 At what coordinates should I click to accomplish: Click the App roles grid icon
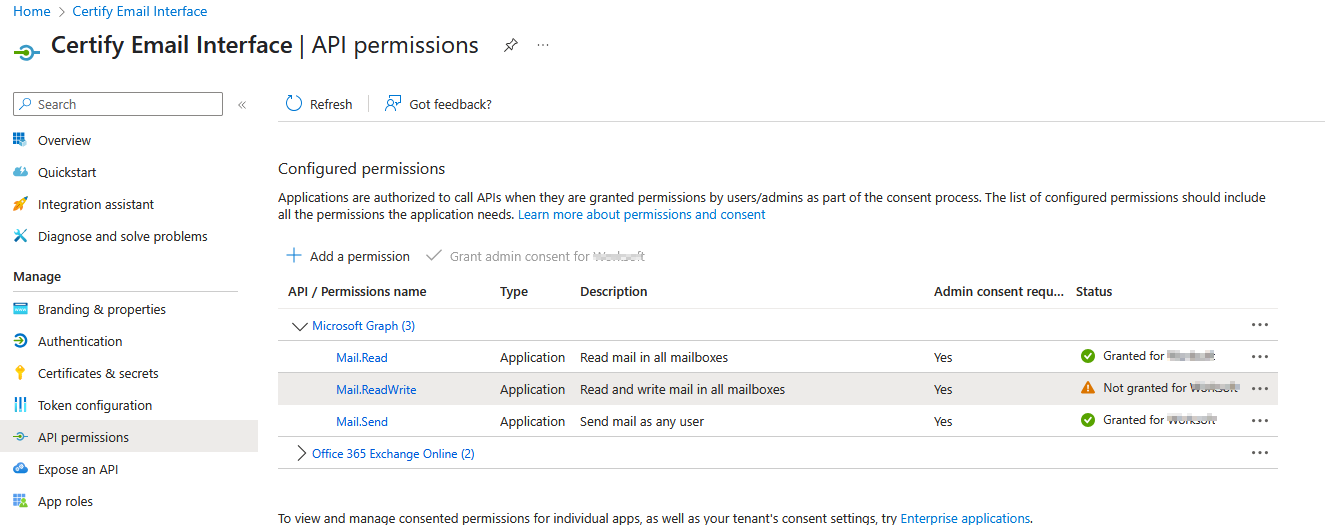pos(20,501)
